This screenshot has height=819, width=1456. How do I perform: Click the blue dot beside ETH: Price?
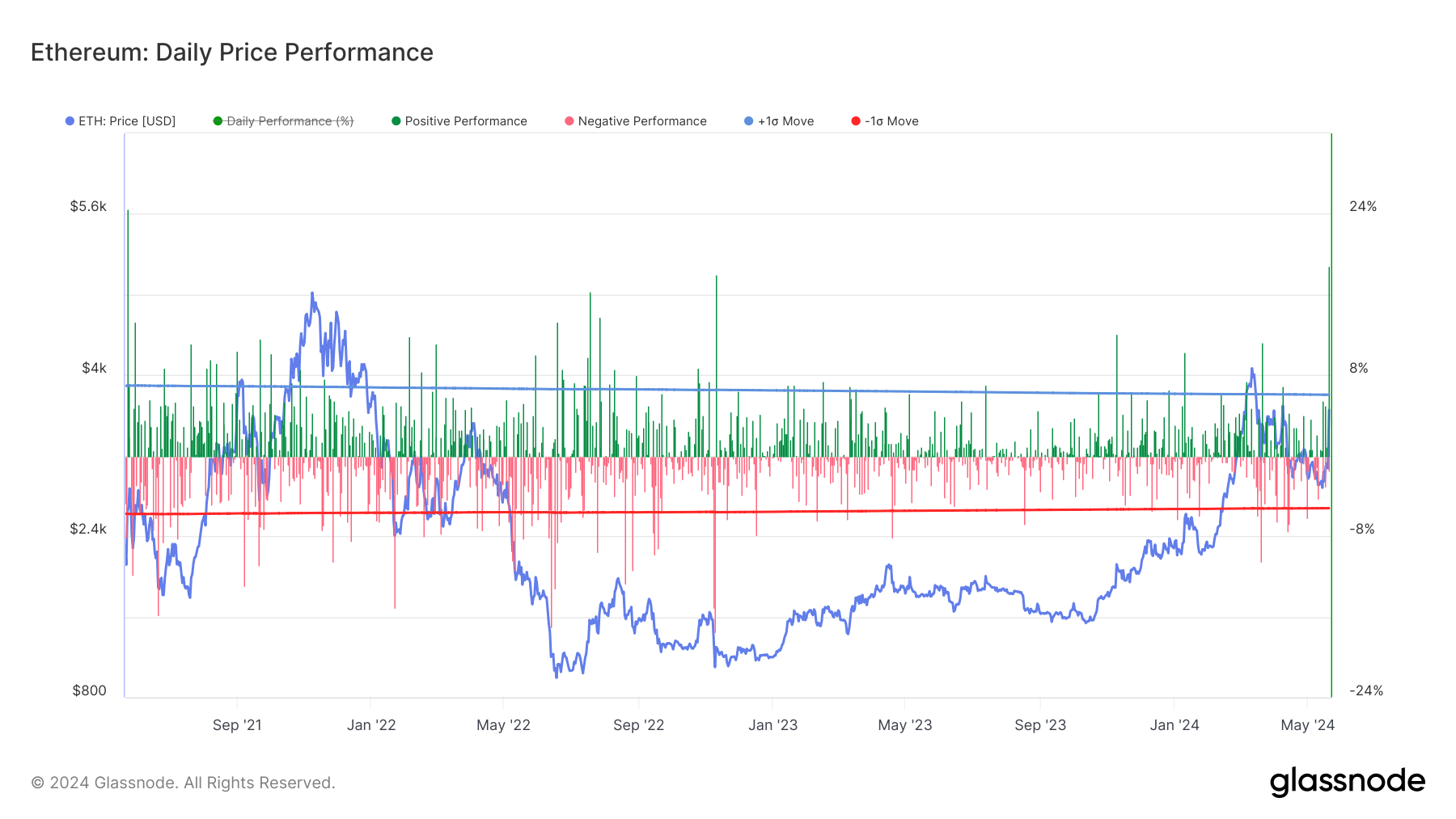70,121
